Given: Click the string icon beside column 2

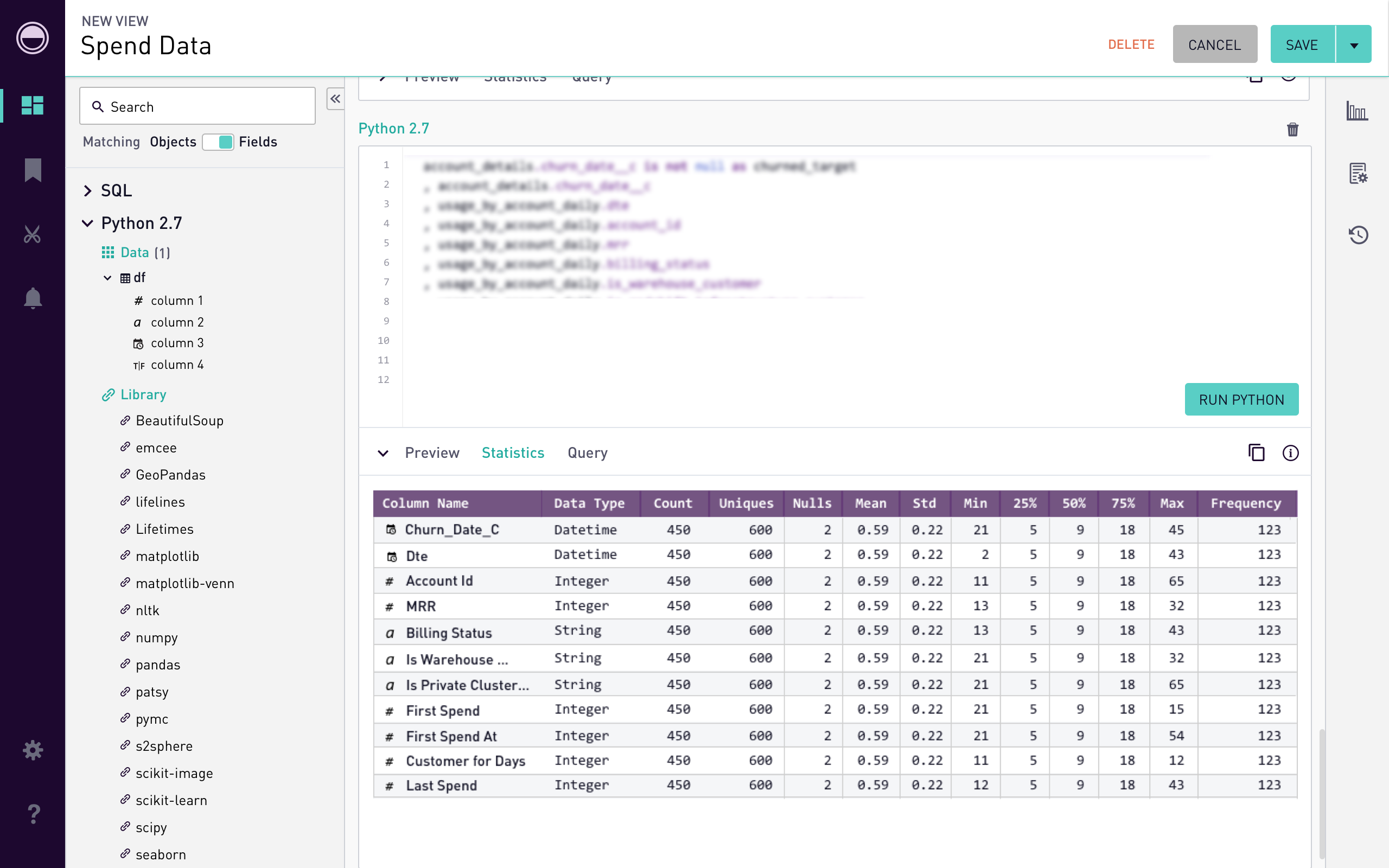Looking at the screenshot, I should (x=137, y=323).
